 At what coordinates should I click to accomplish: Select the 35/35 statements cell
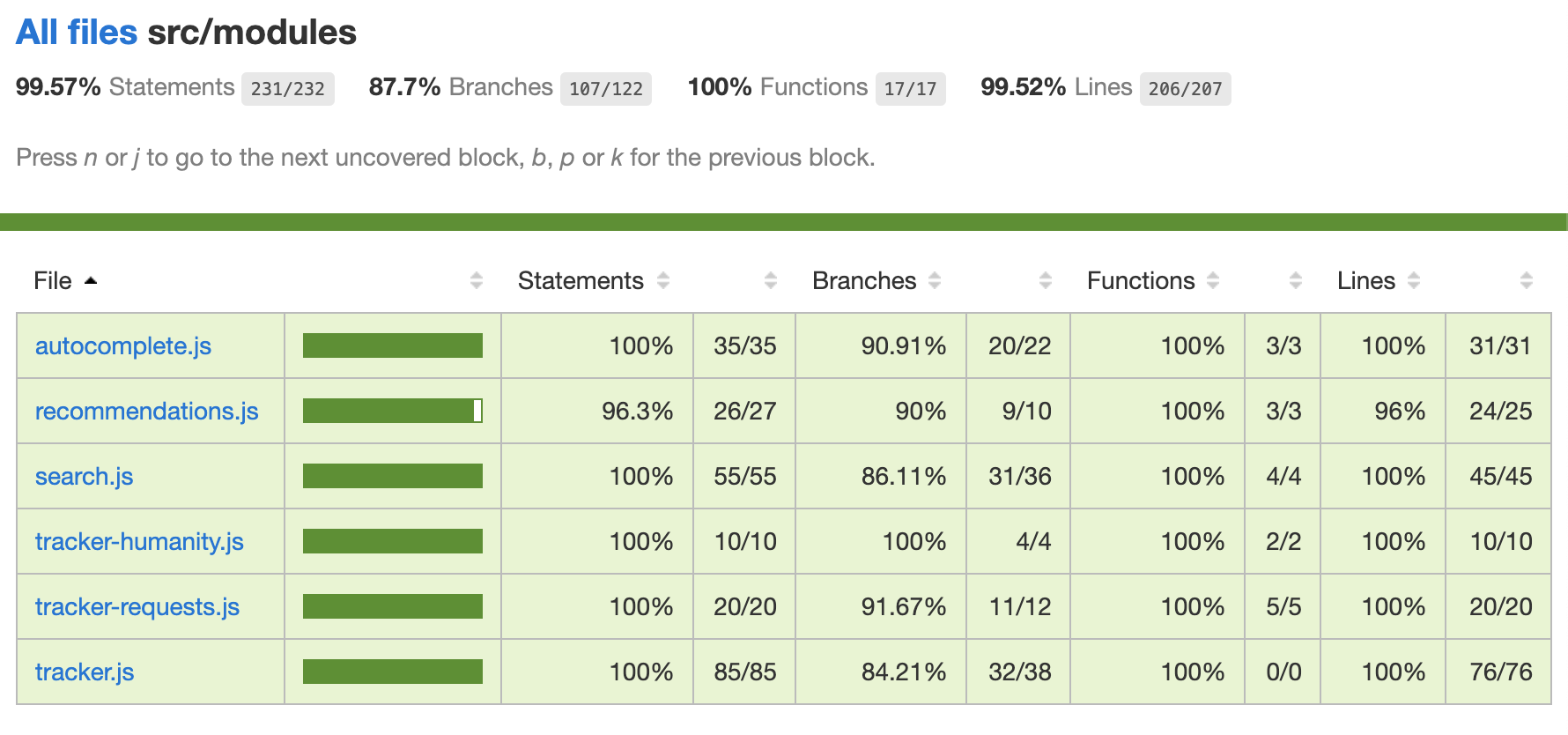click(745, 345)
